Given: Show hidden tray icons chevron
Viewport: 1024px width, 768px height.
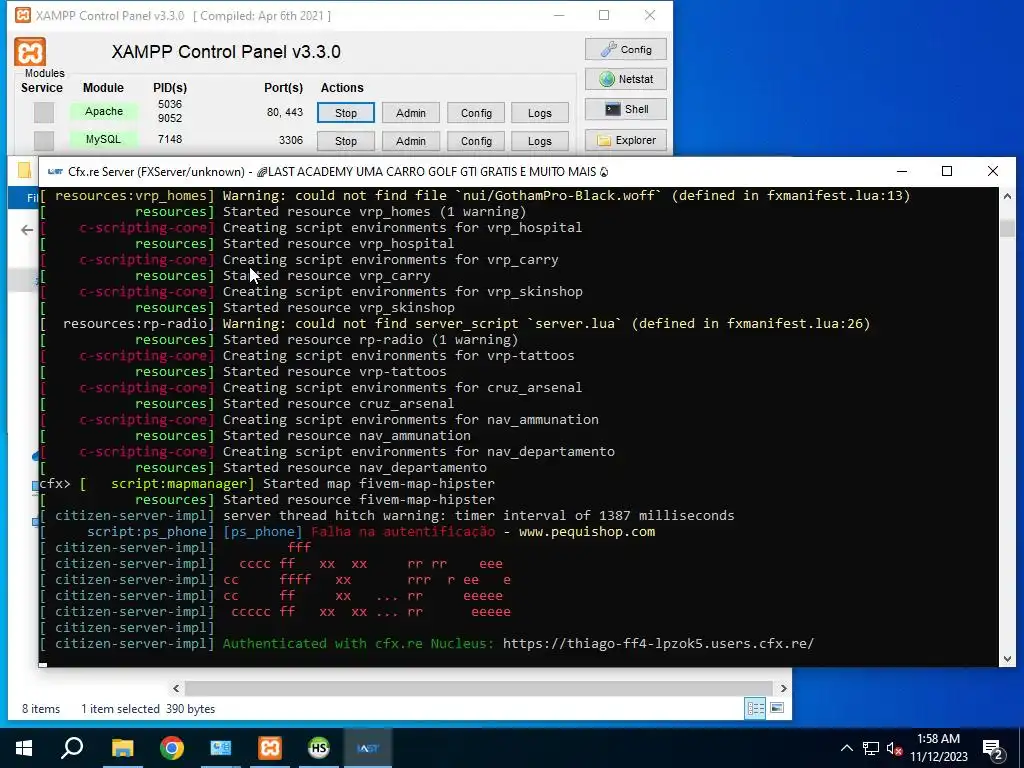Looking at the screenshot, I should tap(846, 748).
